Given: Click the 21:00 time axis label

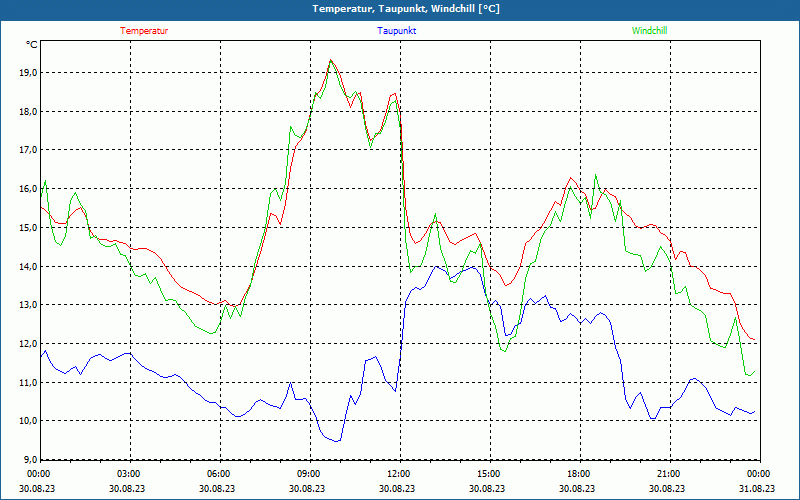Looking at the screenshot, I should 667,474.
